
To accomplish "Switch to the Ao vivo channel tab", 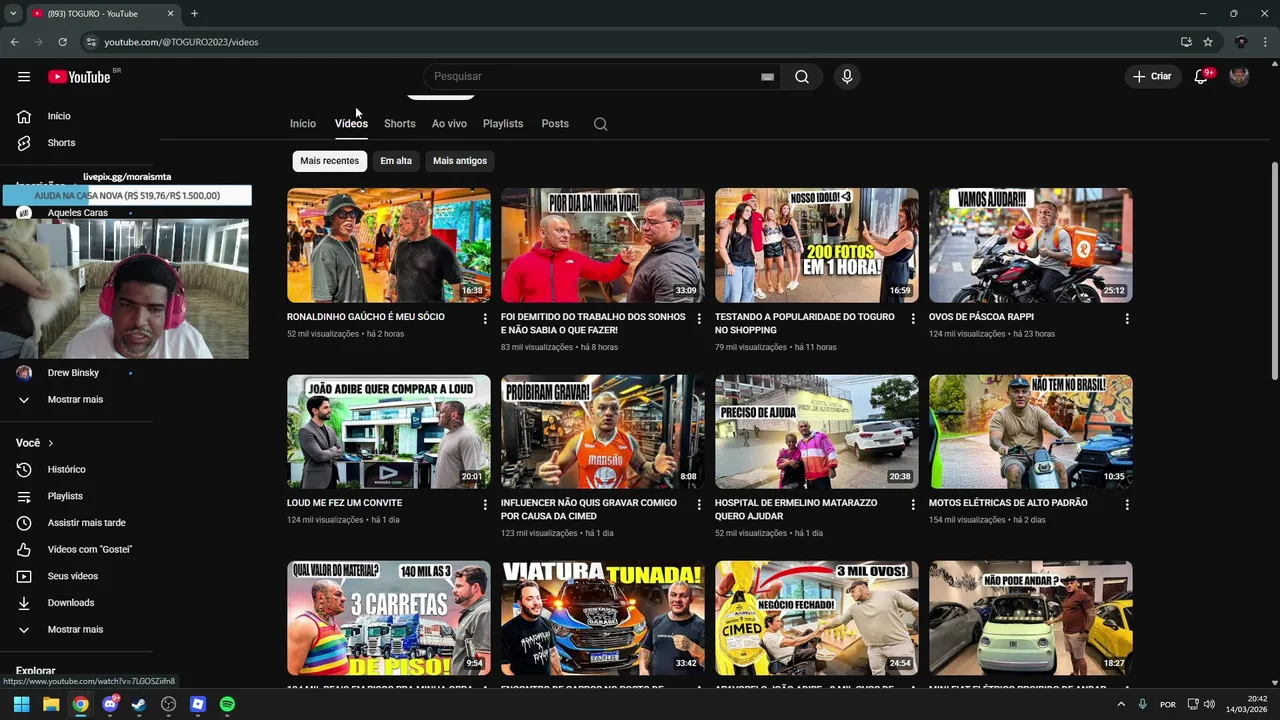I will coord(449,124).
